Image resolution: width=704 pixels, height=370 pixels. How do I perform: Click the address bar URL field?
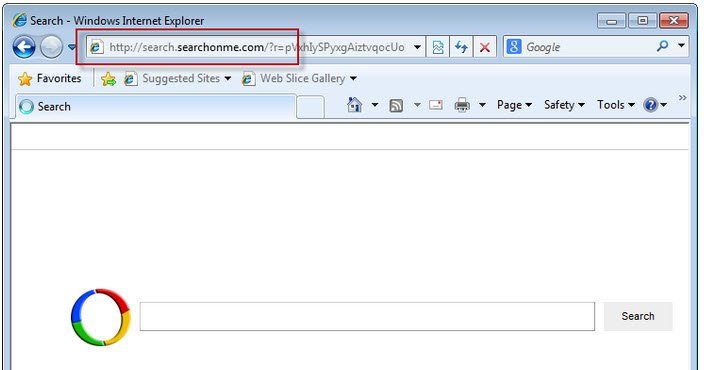coord(256,47)
